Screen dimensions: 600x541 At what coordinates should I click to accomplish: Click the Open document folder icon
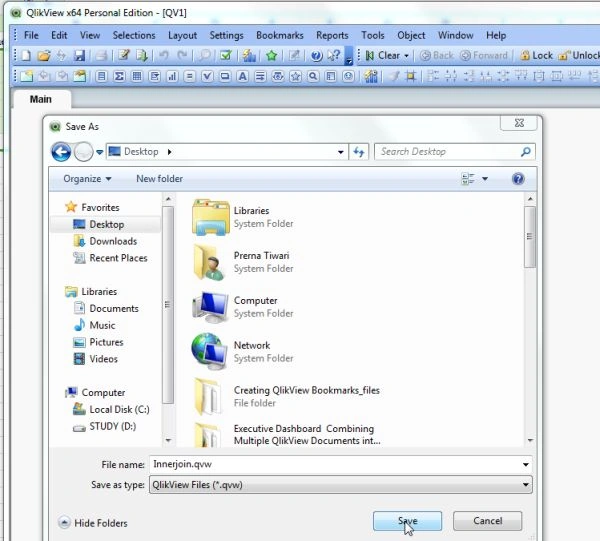(44, 55)
